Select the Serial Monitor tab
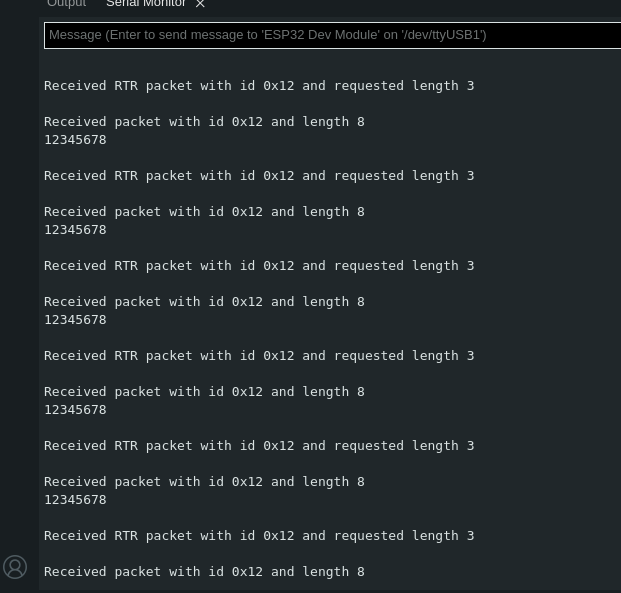 pyautogui.click(x=145, y=4)
